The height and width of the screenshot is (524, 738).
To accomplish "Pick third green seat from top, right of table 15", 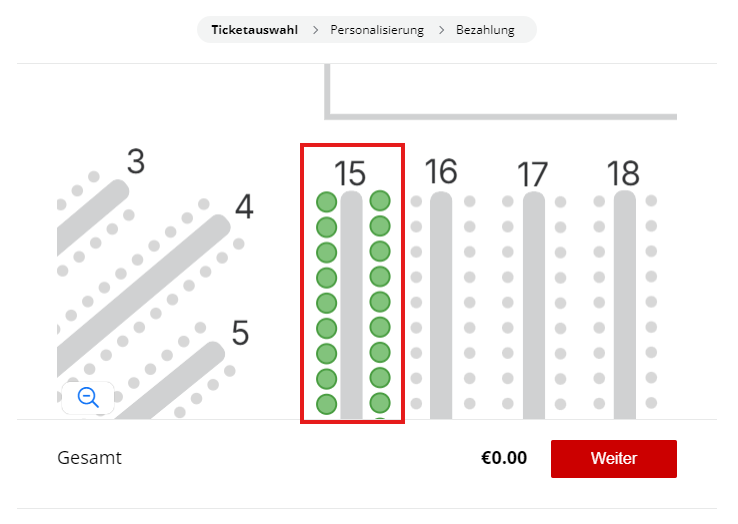I will [380, 251].
